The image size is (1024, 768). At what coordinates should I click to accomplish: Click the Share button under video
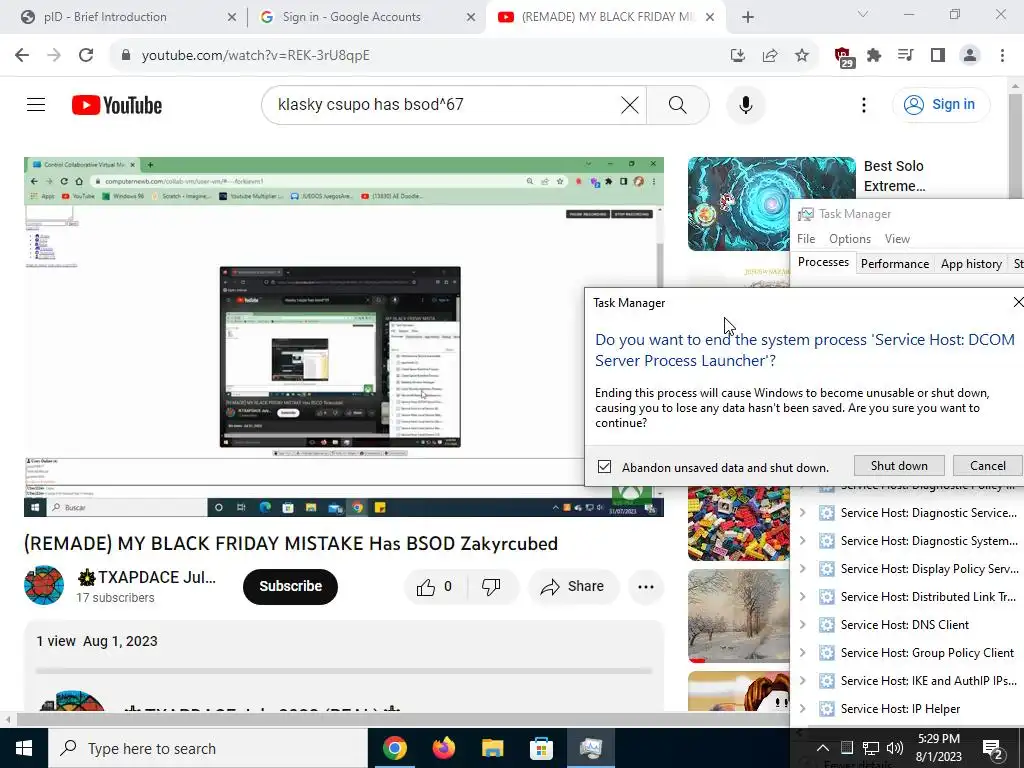coord(573,586)
